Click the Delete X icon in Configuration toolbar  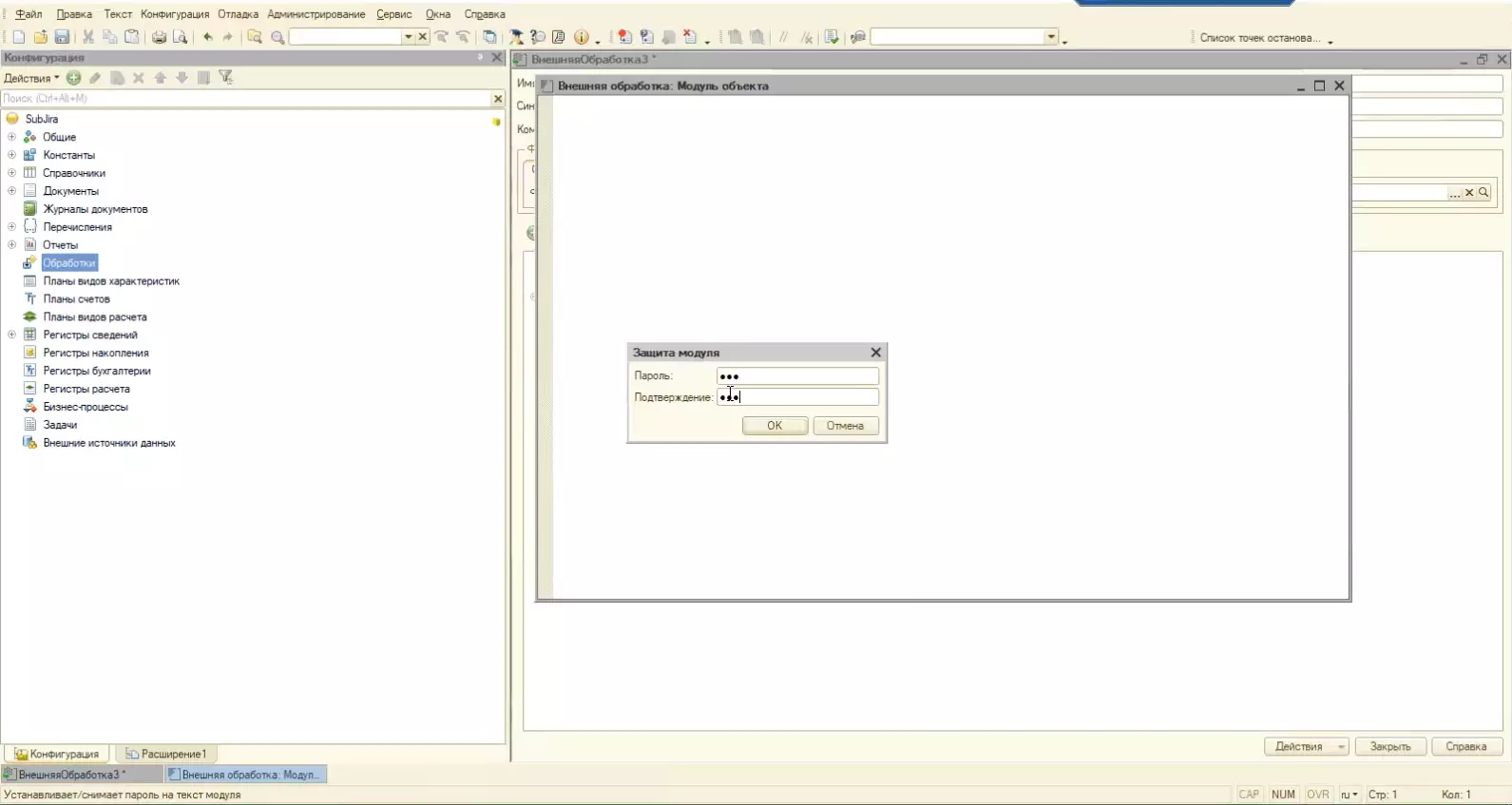pyautogui.click(x=139, y=78)
